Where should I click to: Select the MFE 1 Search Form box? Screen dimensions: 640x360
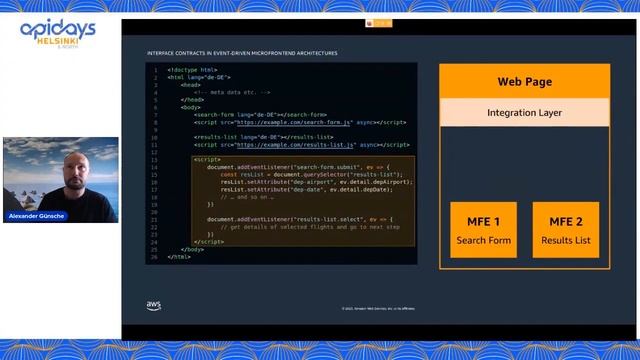pos(484,230)
